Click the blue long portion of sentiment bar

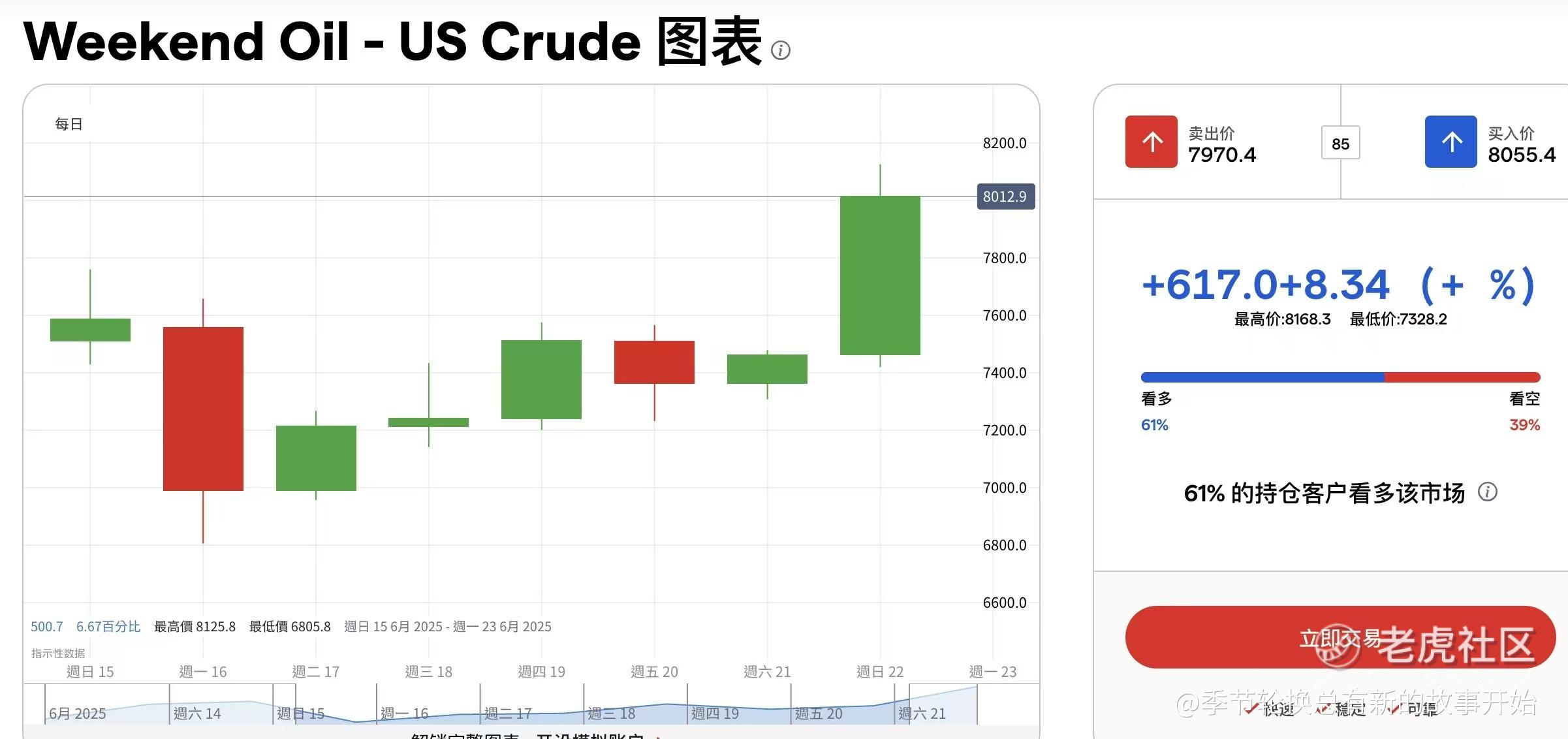point(1262,377)
